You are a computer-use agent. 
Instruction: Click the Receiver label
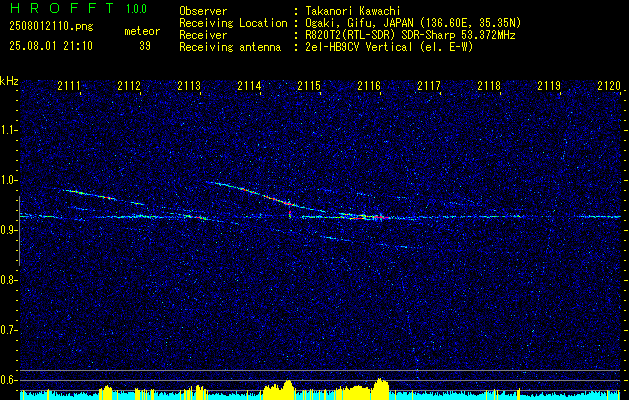pos(203,35)
